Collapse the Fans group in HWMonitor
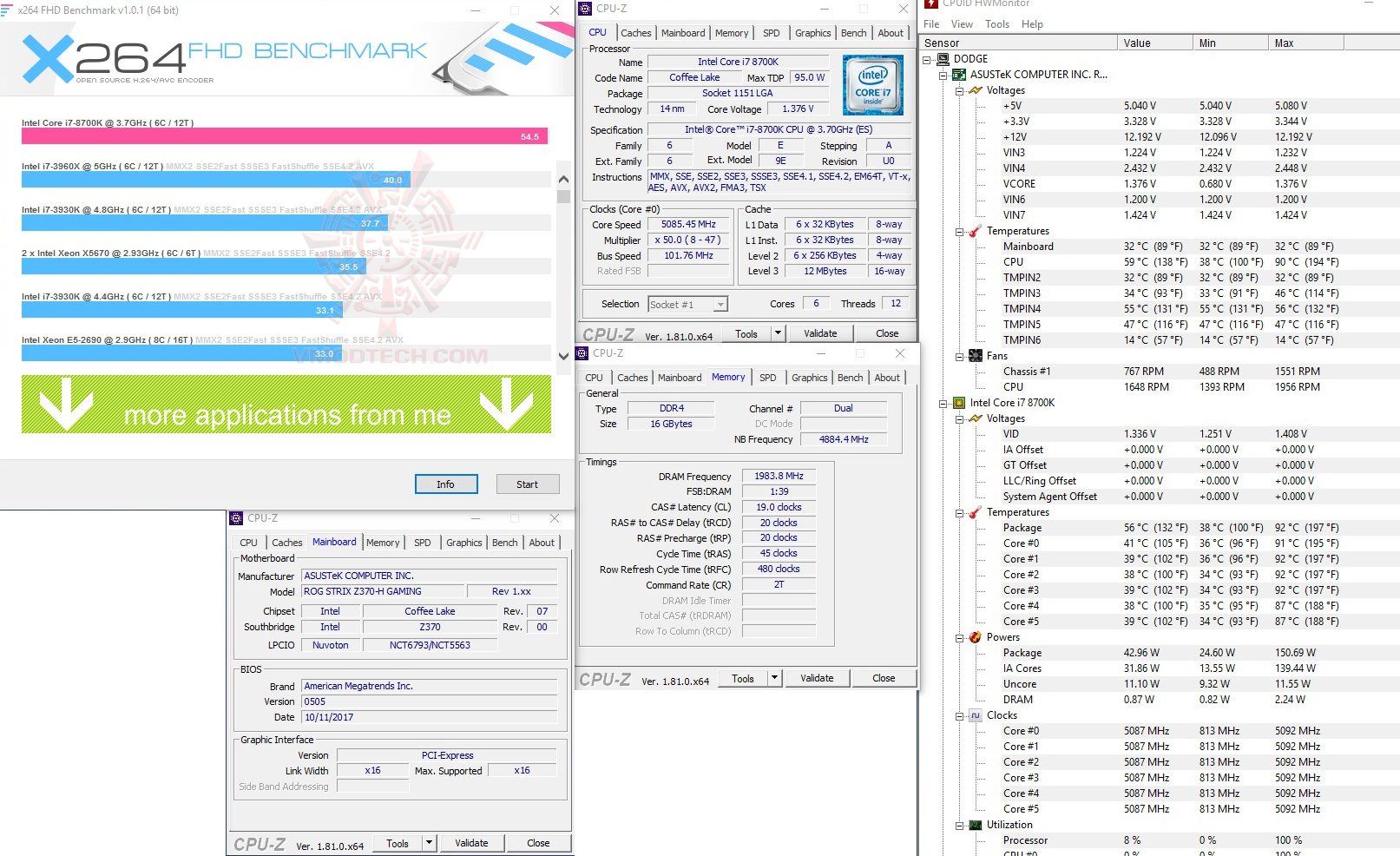Screen dimensions: 1400x856 pyautogui.click(x=960, y=356)
